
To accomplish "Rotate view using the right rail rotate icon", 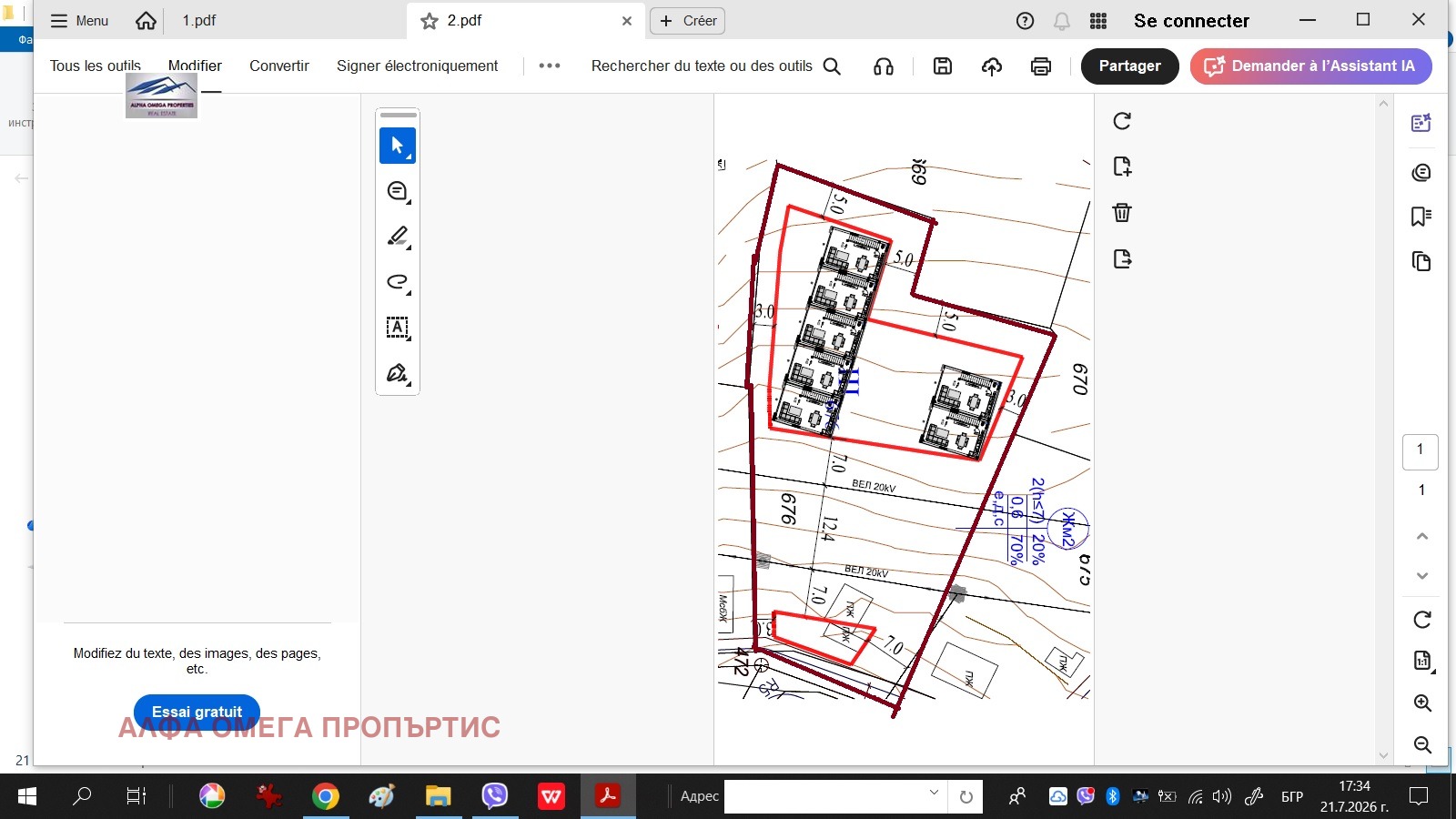I will [x=1422, y=620].
